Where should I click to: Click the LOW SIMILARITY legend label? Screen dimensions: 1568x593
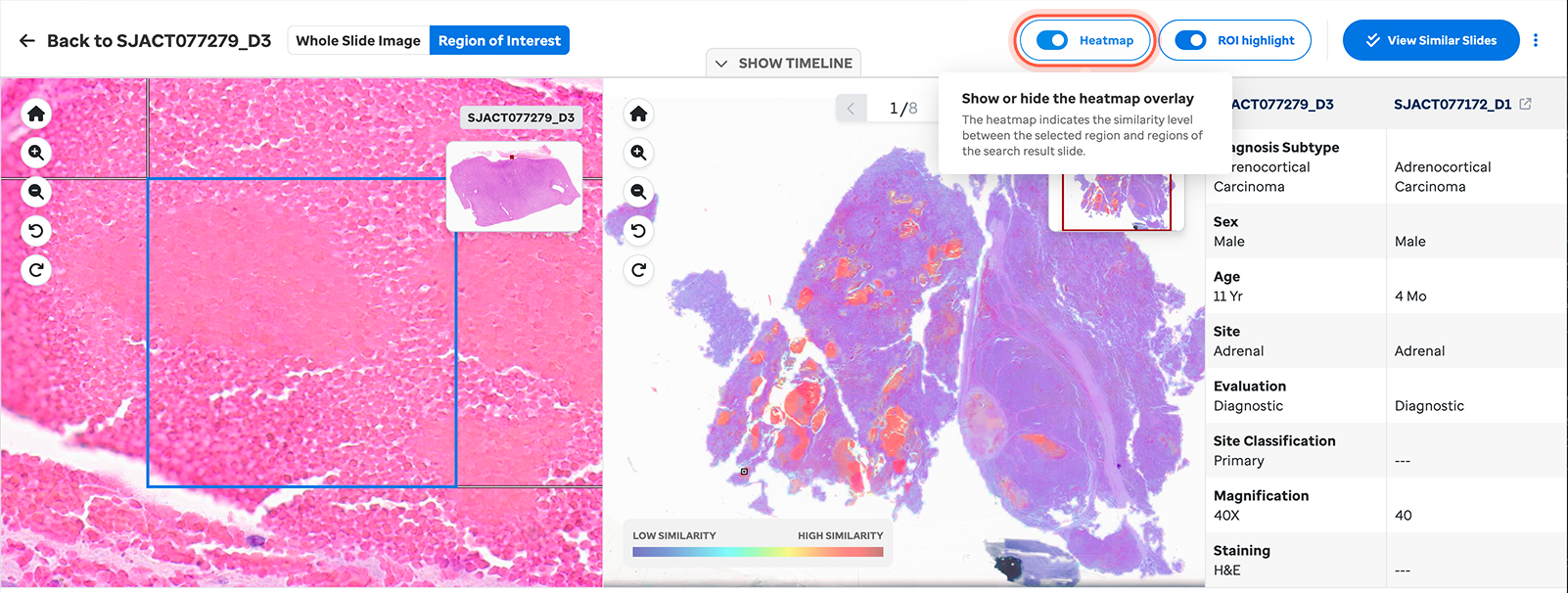click(674, 535)
